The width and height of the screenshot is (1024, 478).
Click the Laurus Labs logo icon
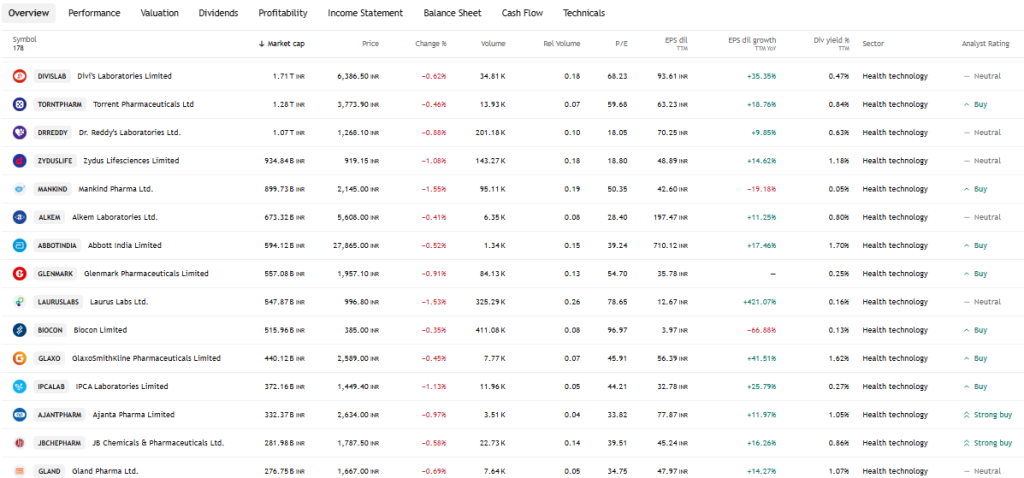(x=20, y=302)
